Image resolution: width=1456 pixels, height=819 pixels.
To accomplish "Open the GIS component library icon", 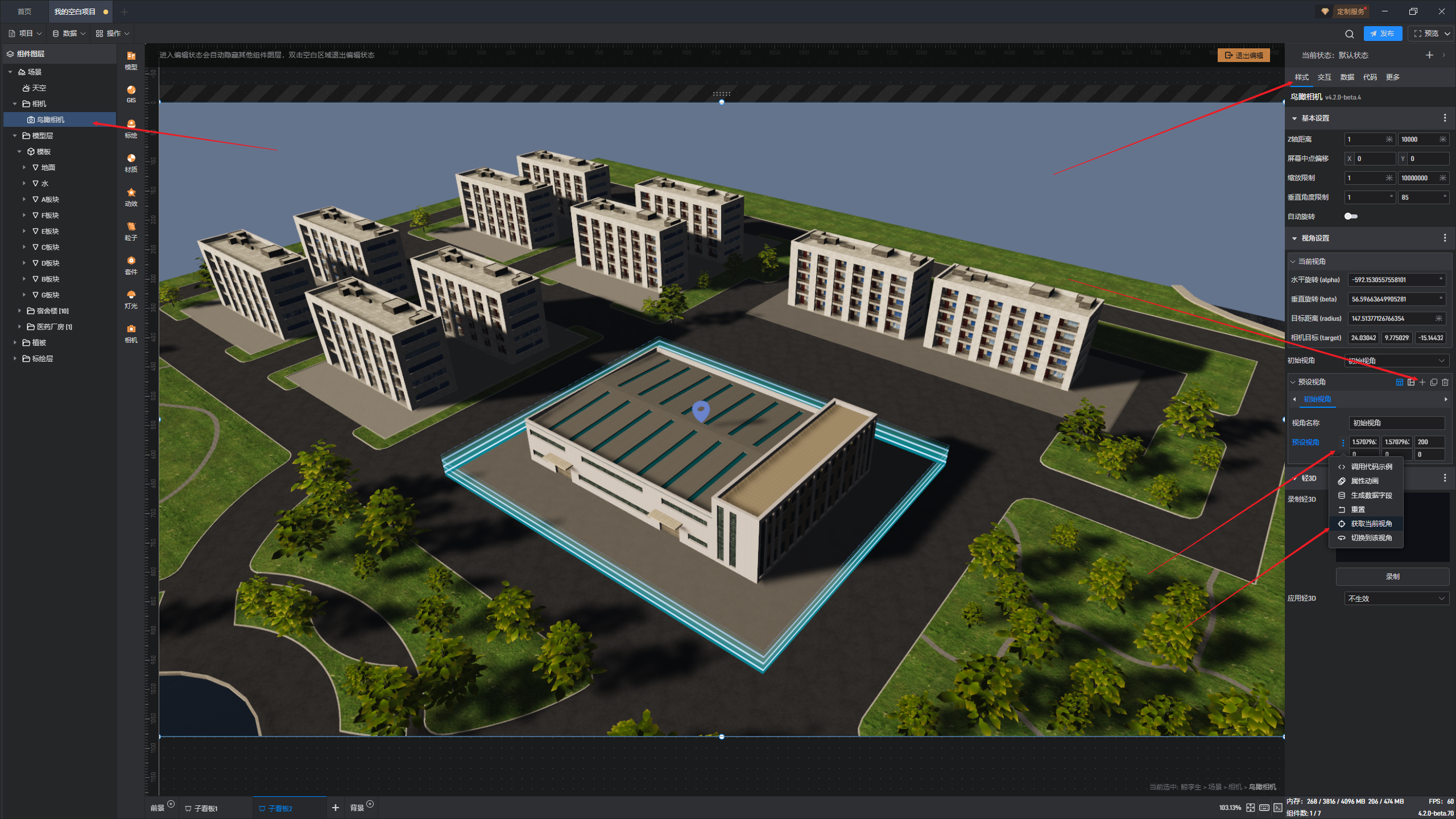I will [x=131, y=93].
